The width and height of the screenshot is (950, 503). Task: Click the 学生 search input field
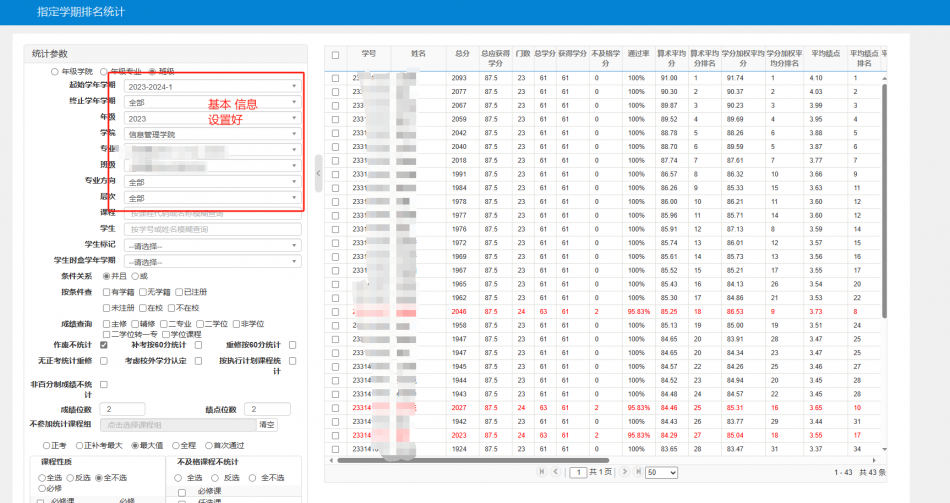pos(213,229)
